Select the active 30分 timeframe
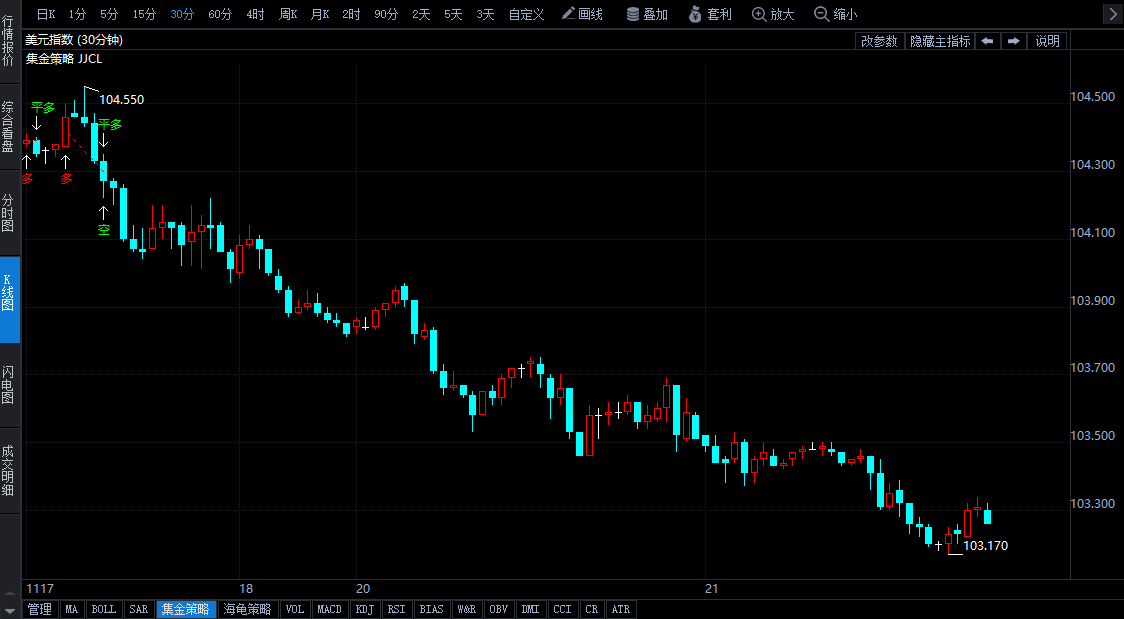1124x619 pixels. 182,14
